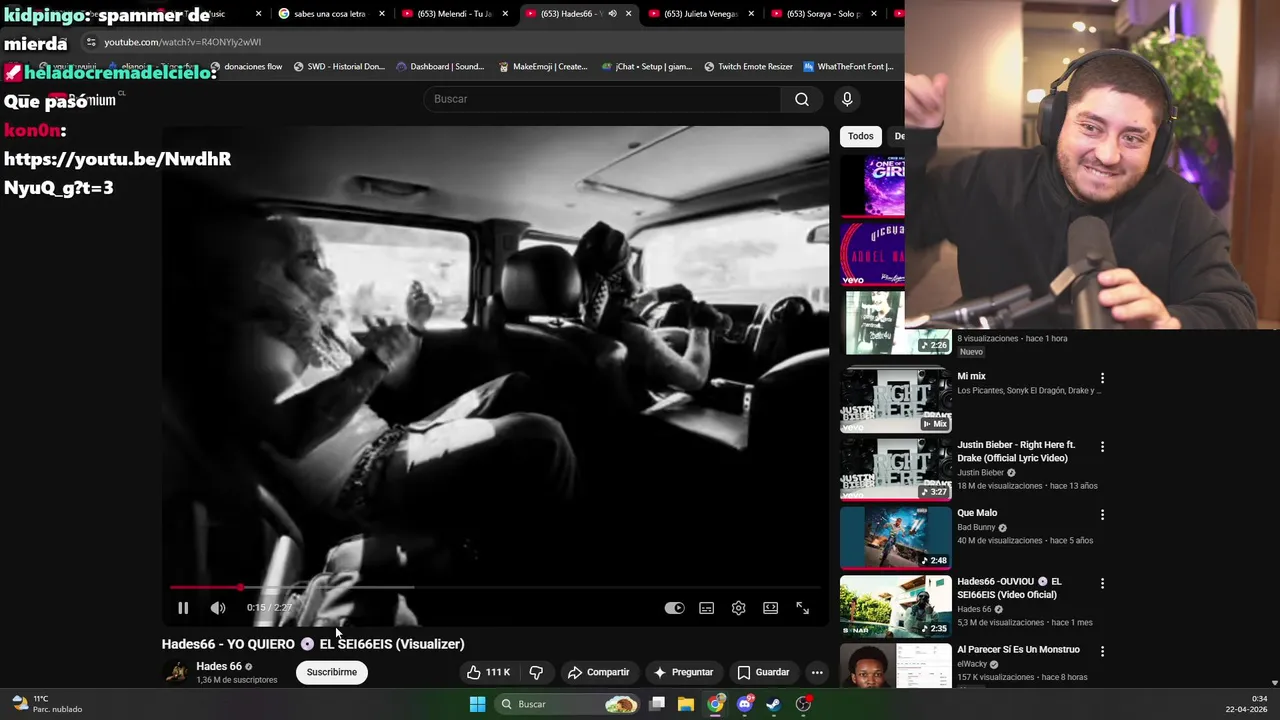View site information icon in address bar
This screenshot has height=720, width=1280.
(x=91, y=42)
